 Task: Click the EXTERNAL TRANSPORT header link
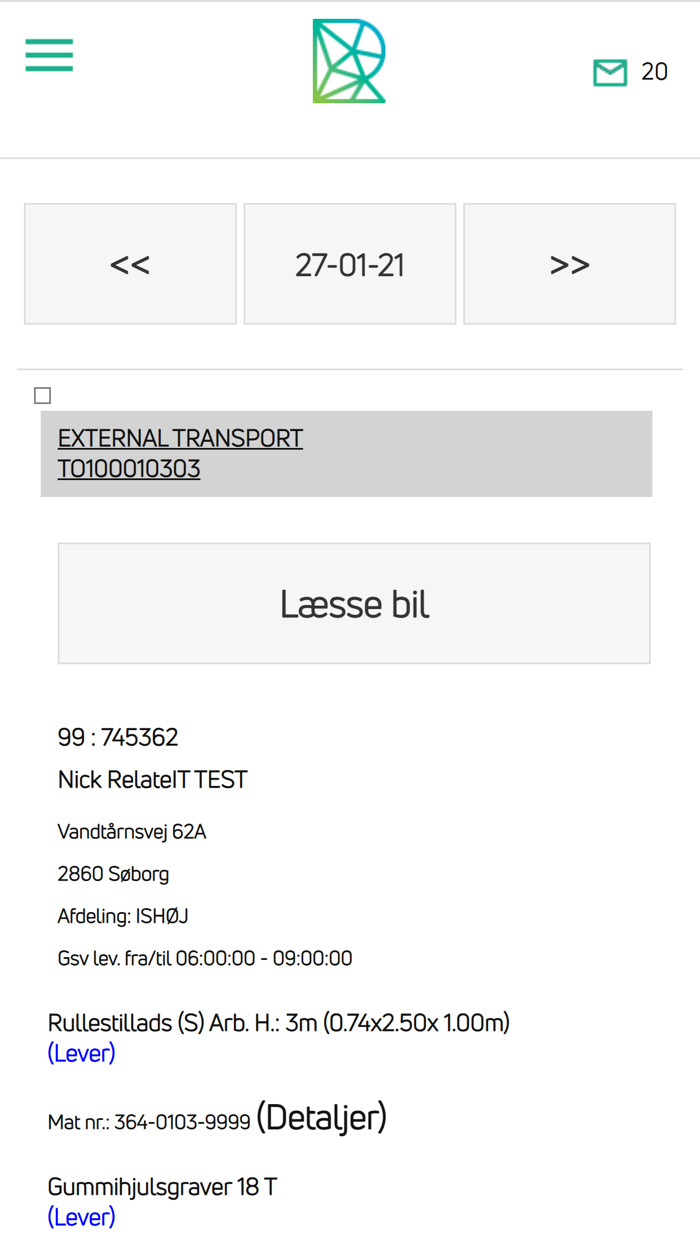tap(181, 438)
